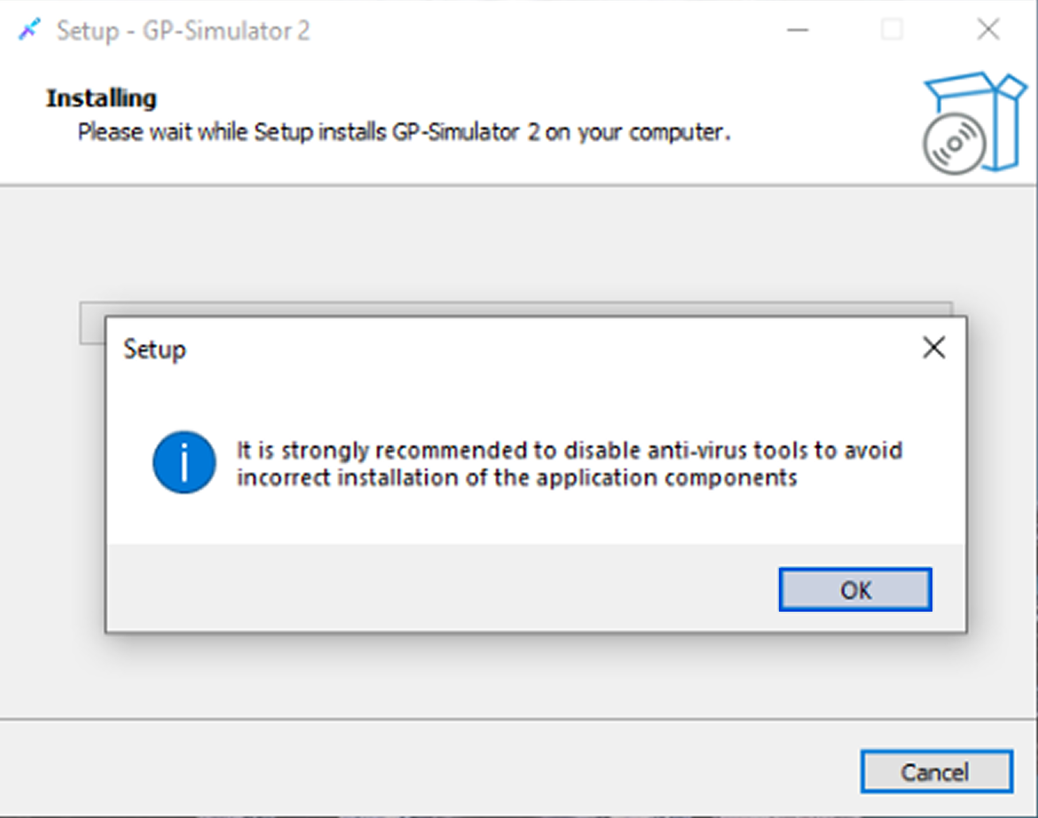
Task: Click the blue information icon
Action: click(x=184, y=463)
